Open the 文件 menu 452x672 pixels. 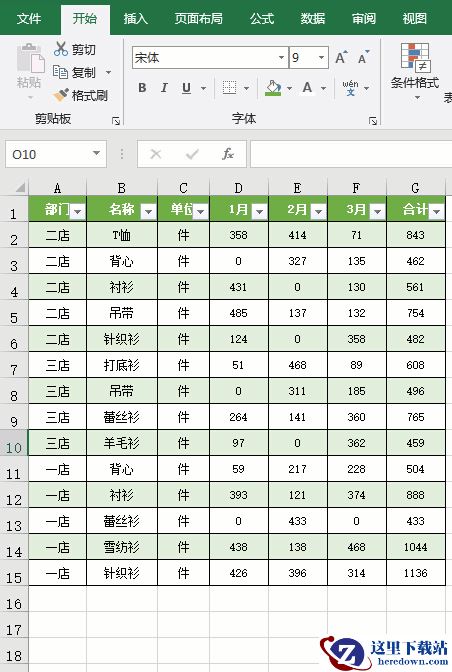coord(29,18)
